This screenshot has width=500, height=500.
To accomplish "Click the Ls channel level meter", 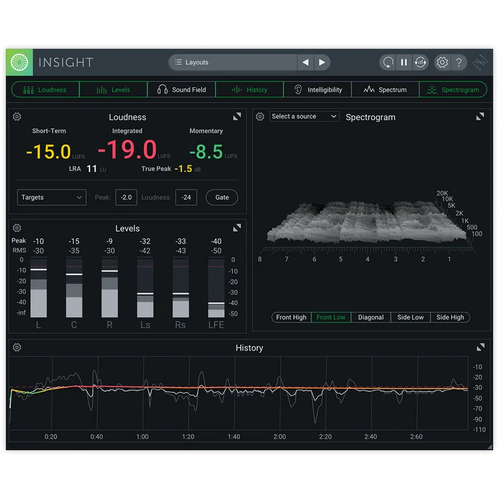I will (x=145, y=287).
